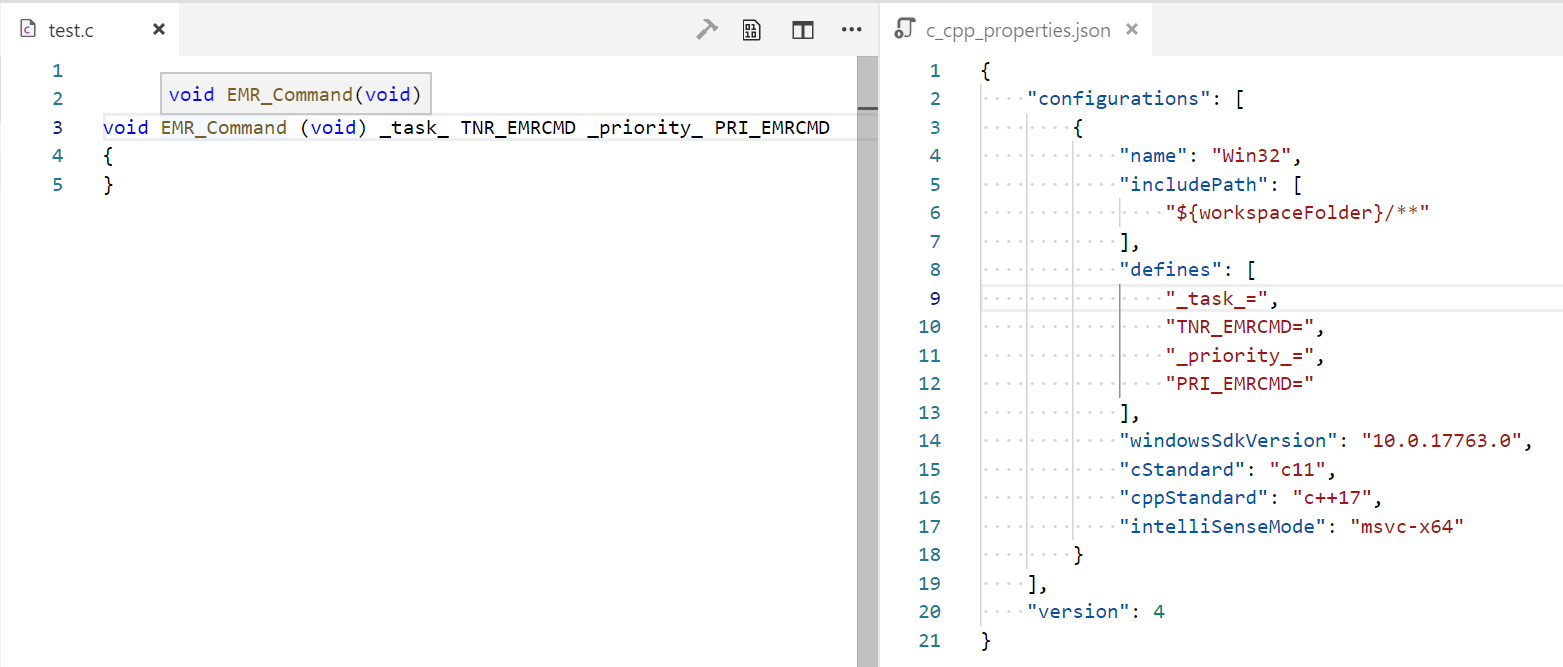Open the file in binary/hex view icon
Image resolution: width=1563 pixels, height=667 pixels.
[x=751, y=29]
